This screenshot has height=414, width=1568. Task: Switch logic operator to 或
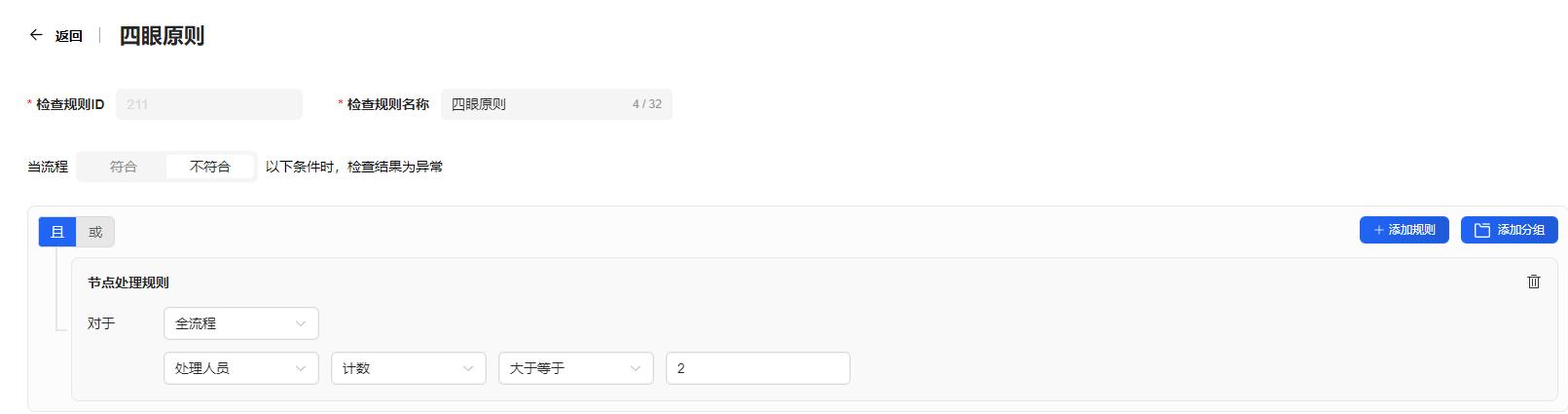coord(95,232)
